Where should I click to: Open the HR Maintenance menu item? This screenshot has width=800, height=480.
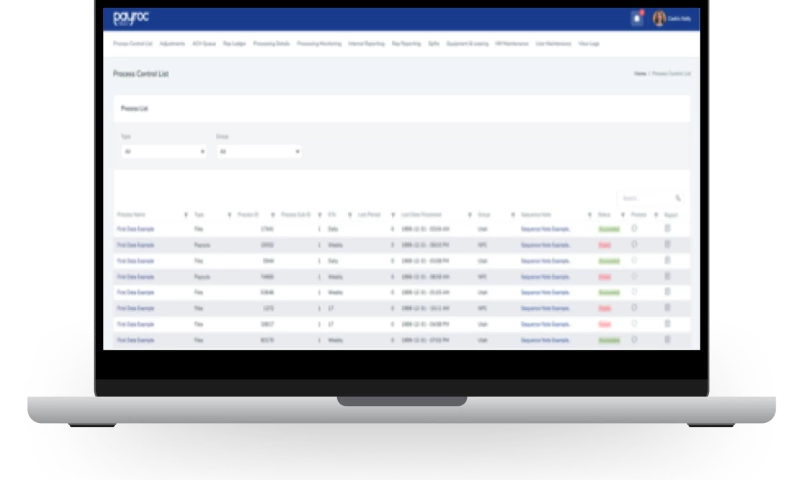[x=512, y=44]
